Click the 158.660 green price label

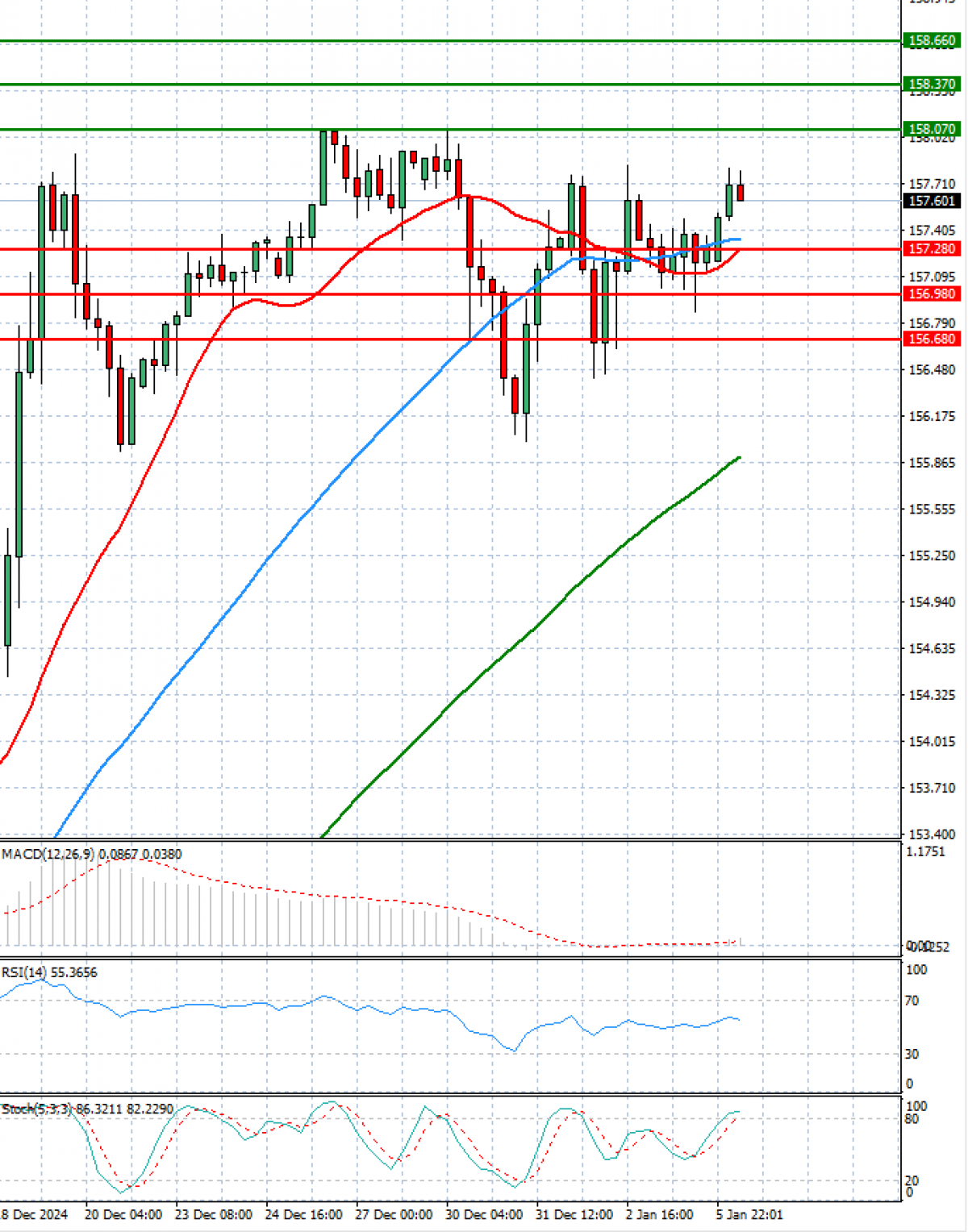tap(932, 40)
